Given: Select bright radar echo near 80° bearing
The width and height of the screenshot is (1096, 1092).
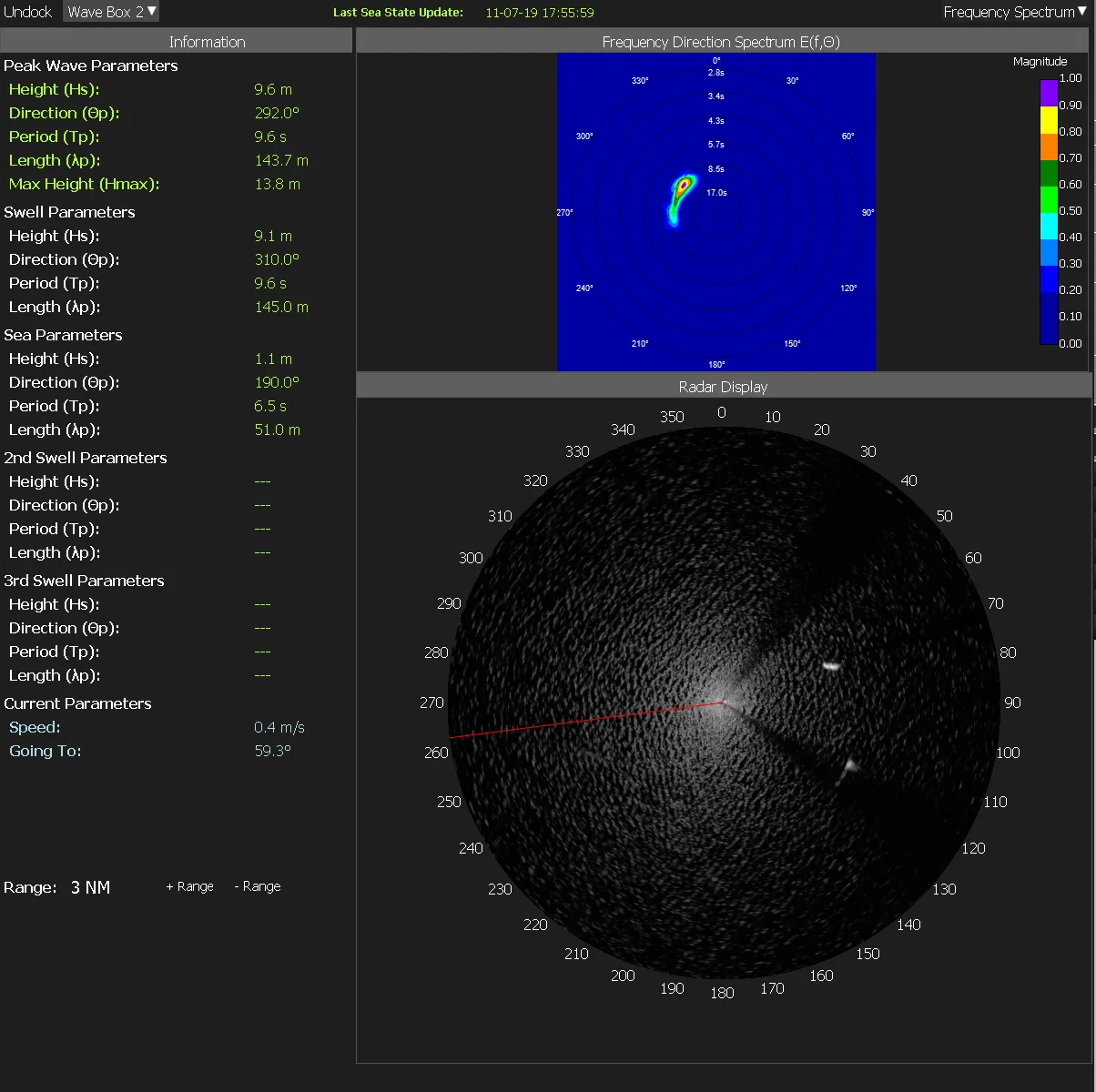Looking at the screenshot, I should [x=830, y=665].
